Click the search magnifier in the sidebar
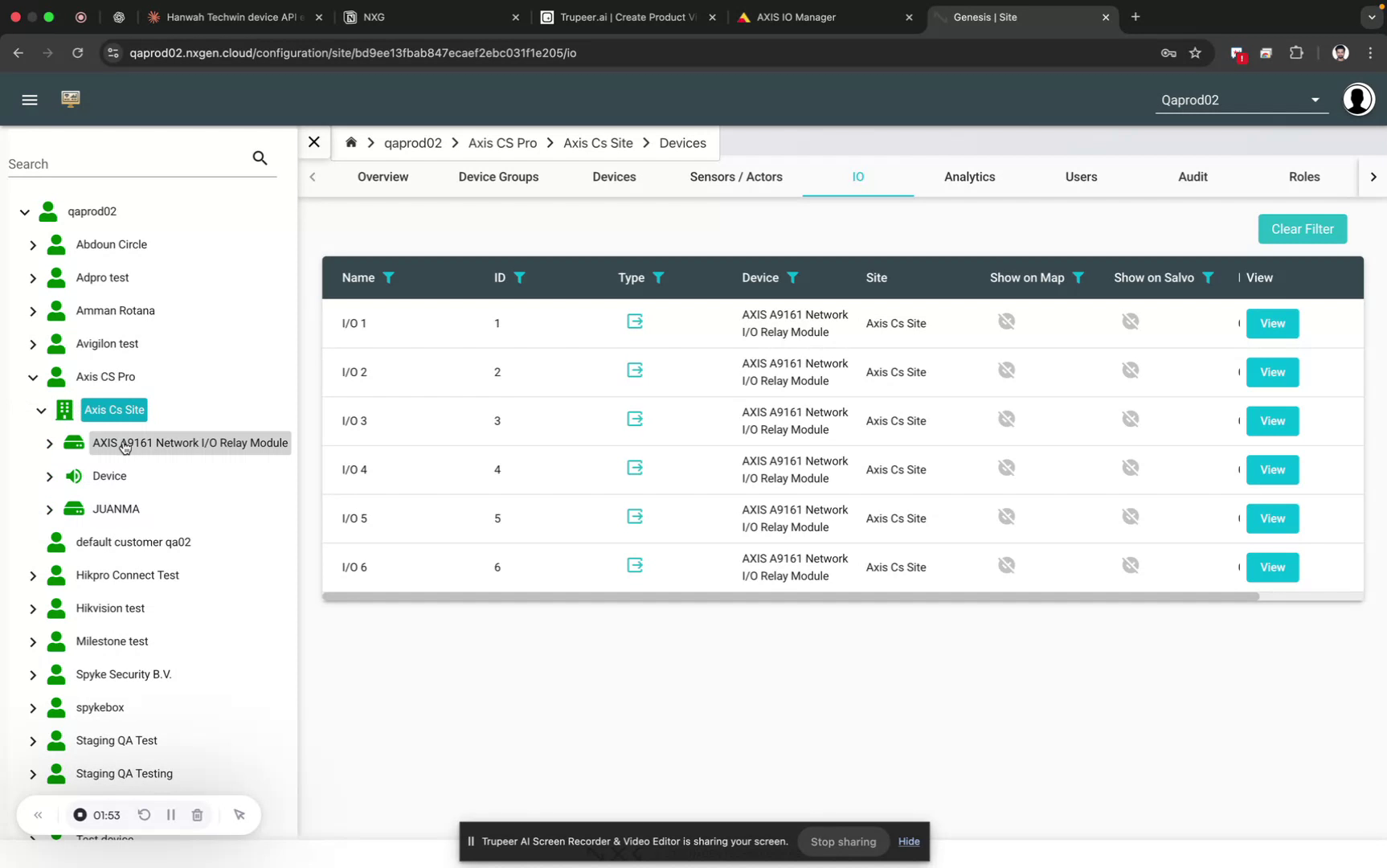1387x868 pixels. click(x=260, y=158)
